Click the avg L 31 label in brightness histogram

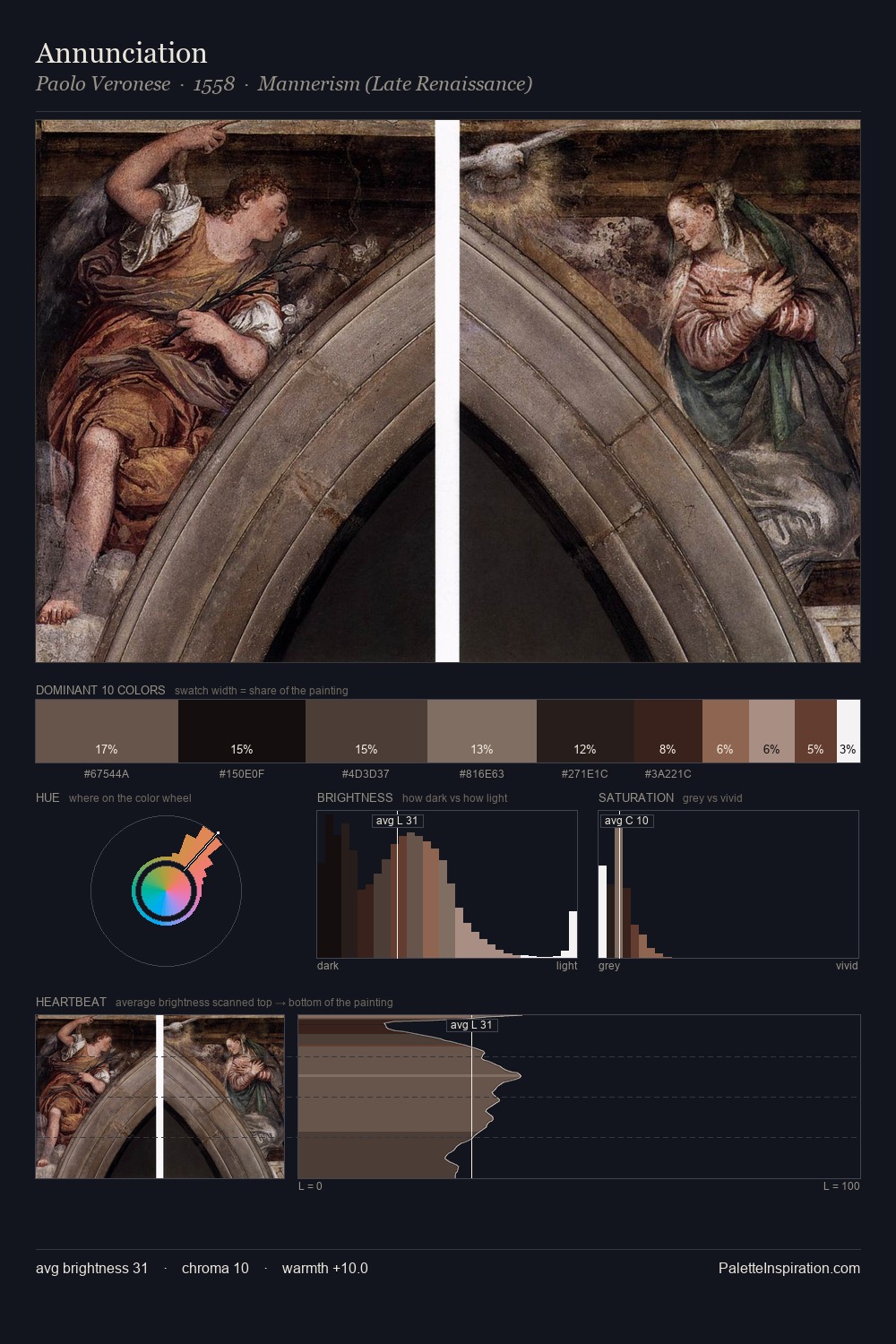tap(397, 821)
